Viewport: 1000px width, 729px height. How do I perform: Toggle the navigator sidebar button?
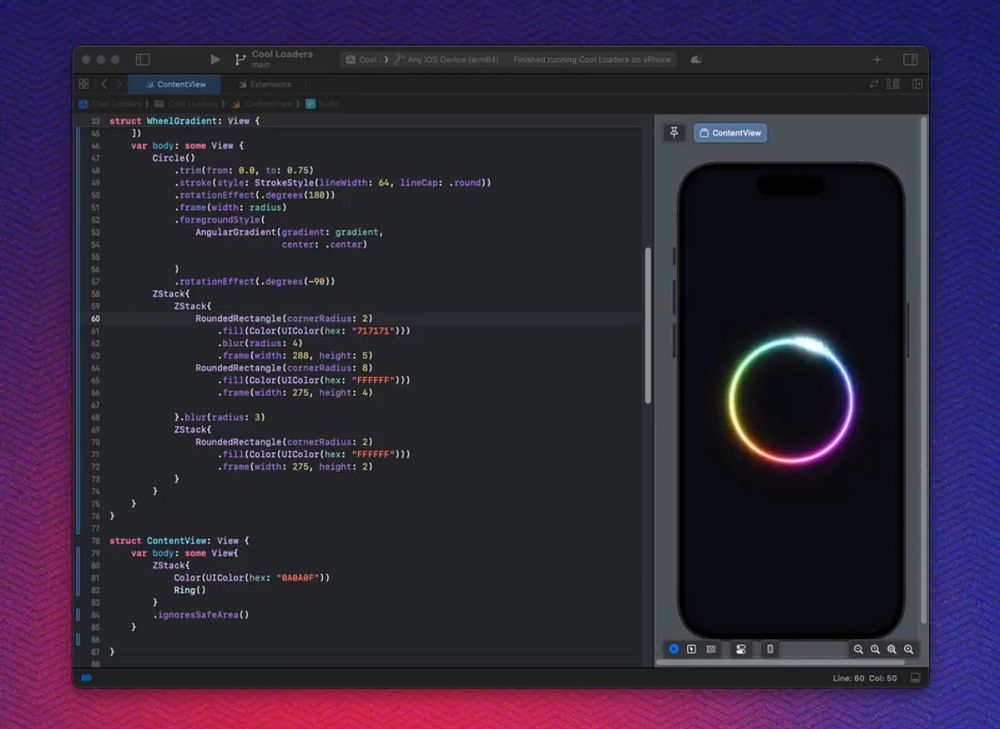[143, 59]
